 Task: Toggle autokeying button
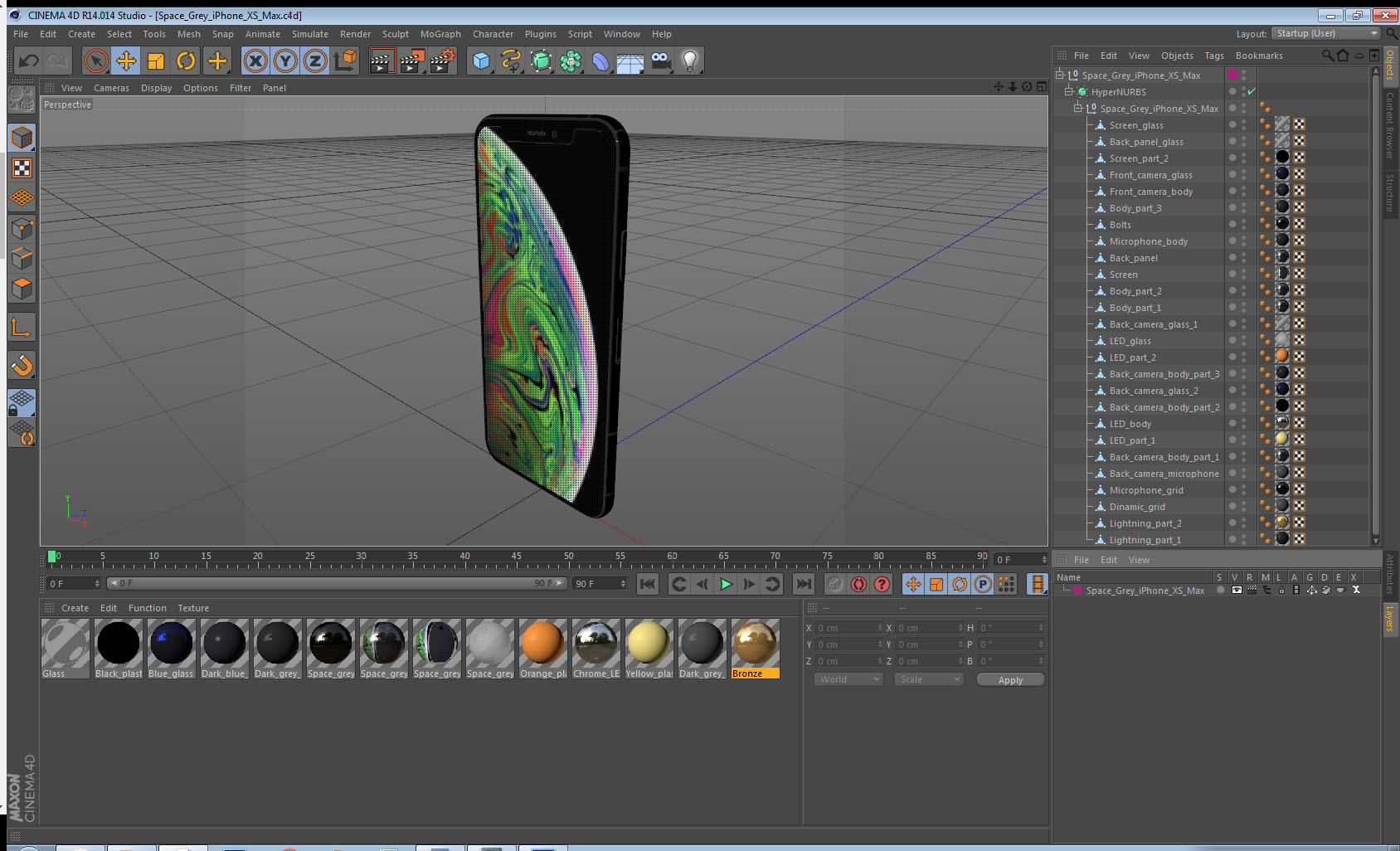tap(858, 584)
